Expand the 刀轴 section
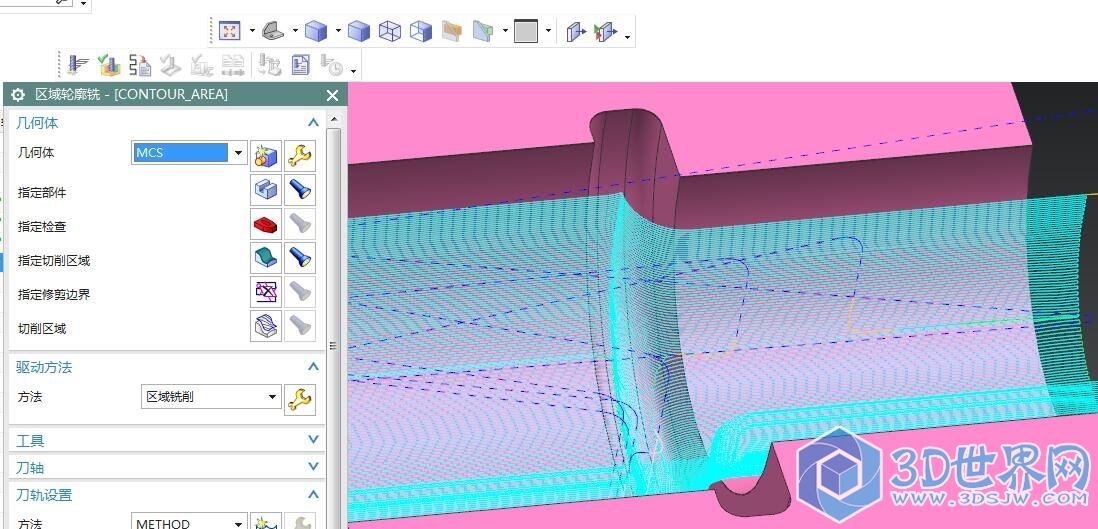 point(313,466)
